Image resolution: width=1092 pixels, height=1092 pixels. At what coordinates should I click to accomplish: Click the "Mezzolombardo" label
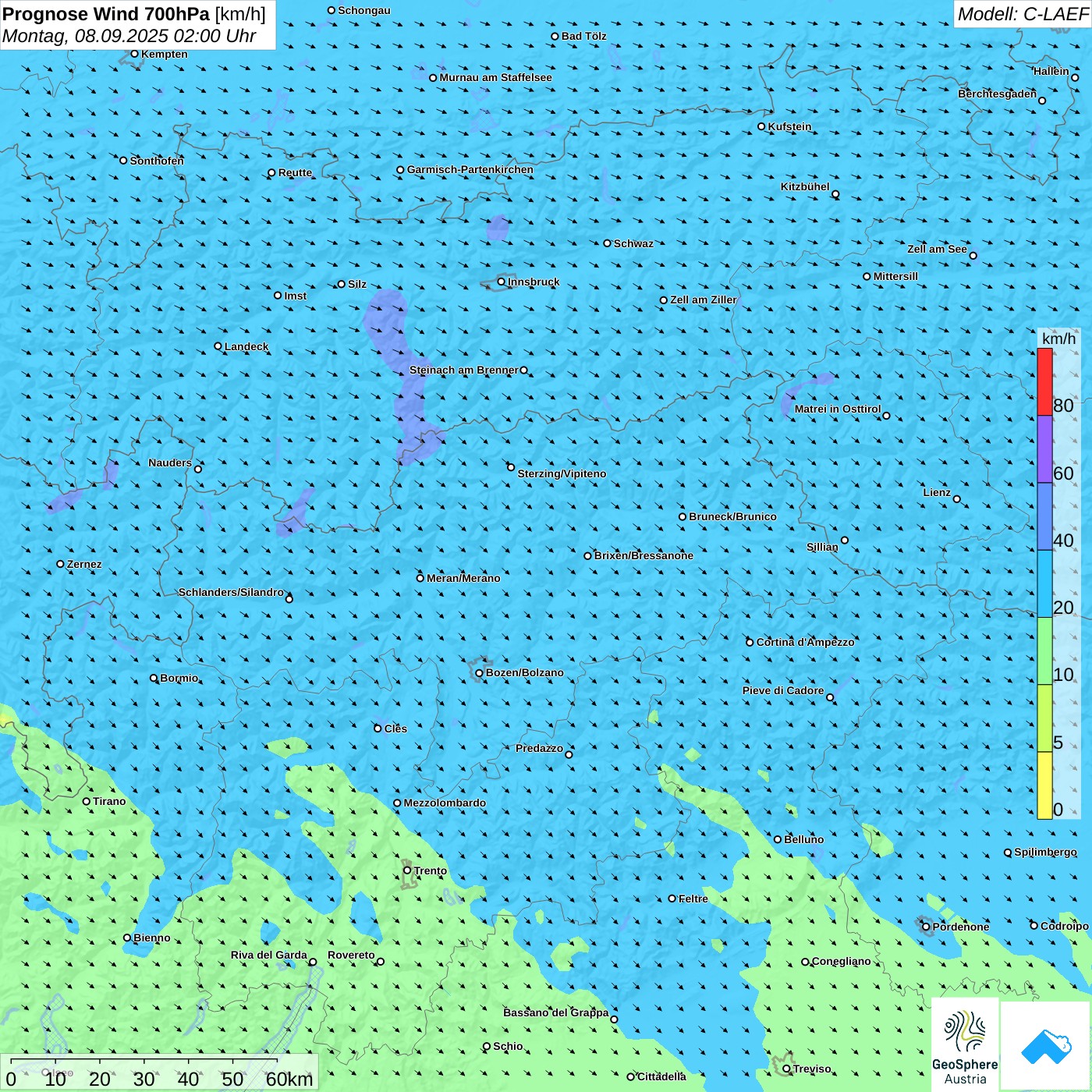pyautogui.click(x=445, y=803)
